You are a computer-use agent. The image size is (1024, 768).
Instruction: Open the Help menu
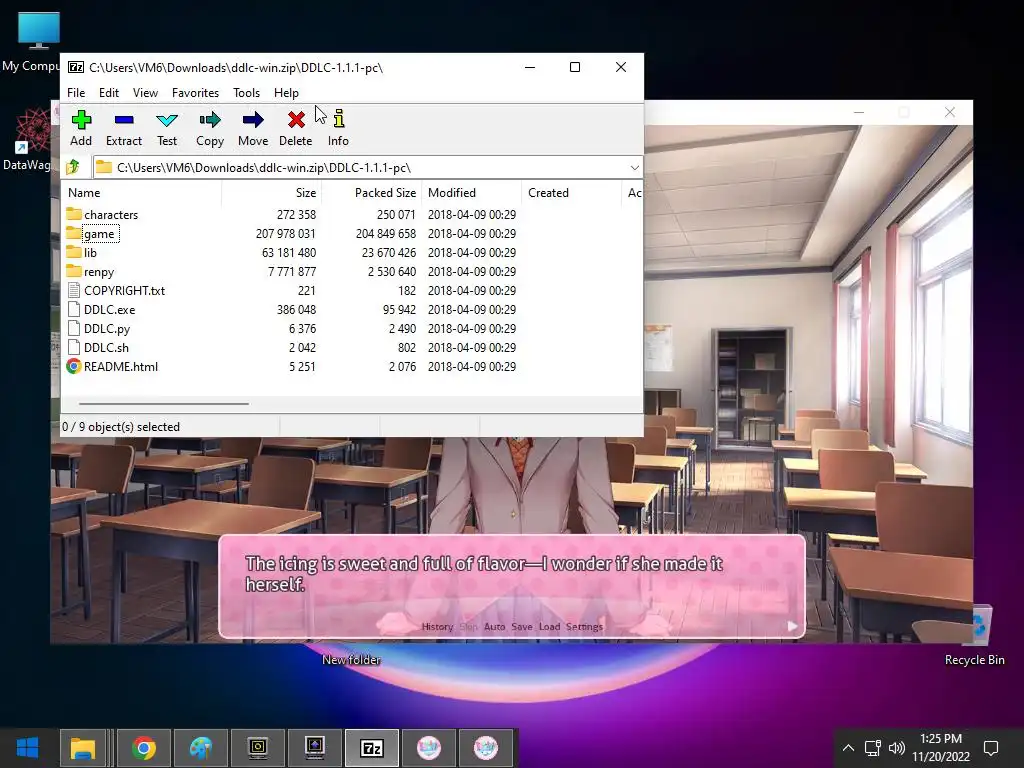pyautogui.click(x=286, y=93)
